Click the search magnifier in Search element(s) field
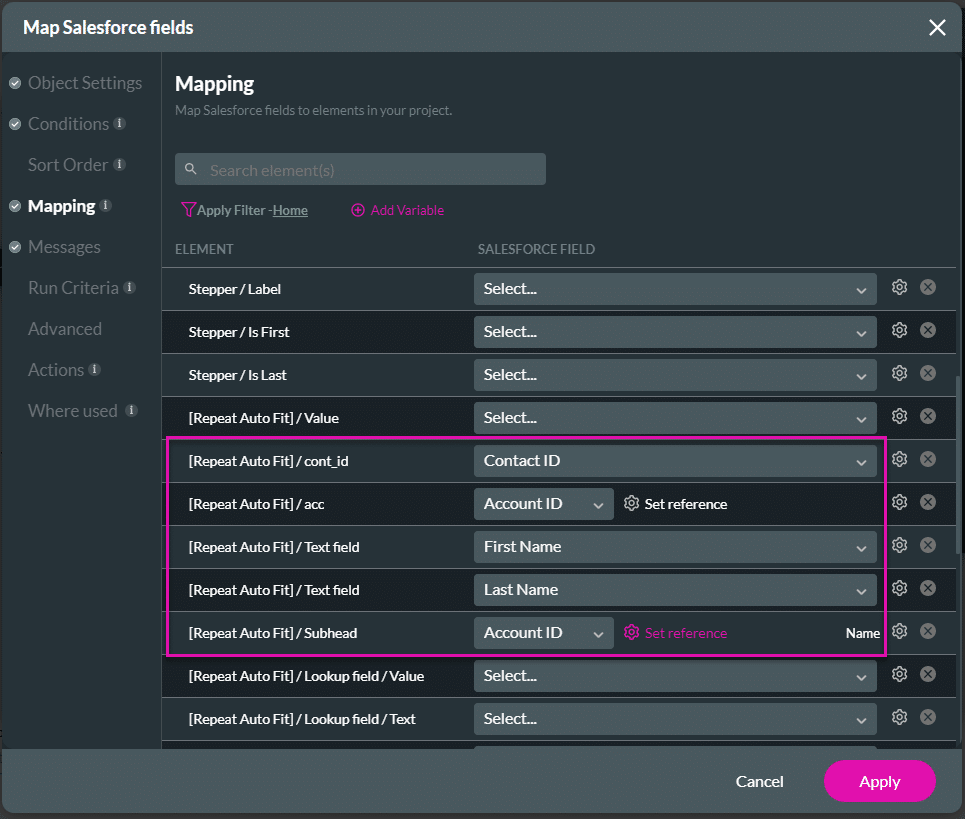Image resolution: width=965 pixels, height=819 pixels. 189,168
